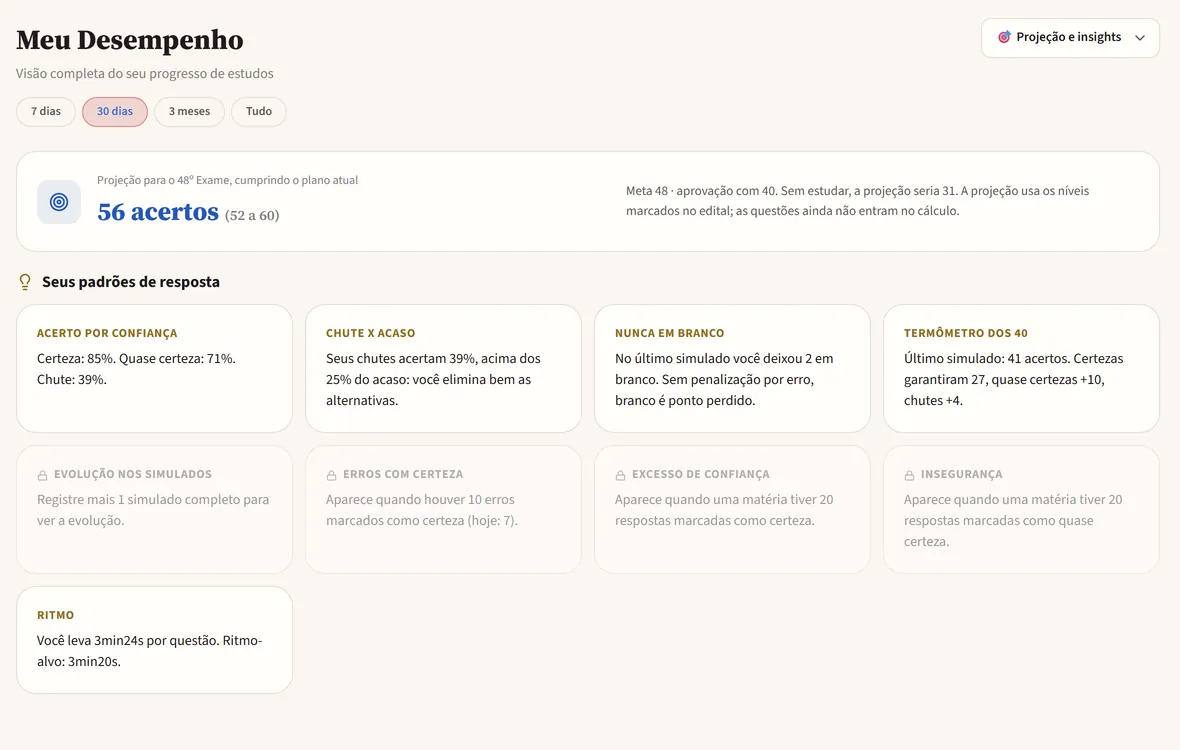Click 'No último simulado você deixou 2' text
The image size is (1180, 750).
(x=724, y=379)
